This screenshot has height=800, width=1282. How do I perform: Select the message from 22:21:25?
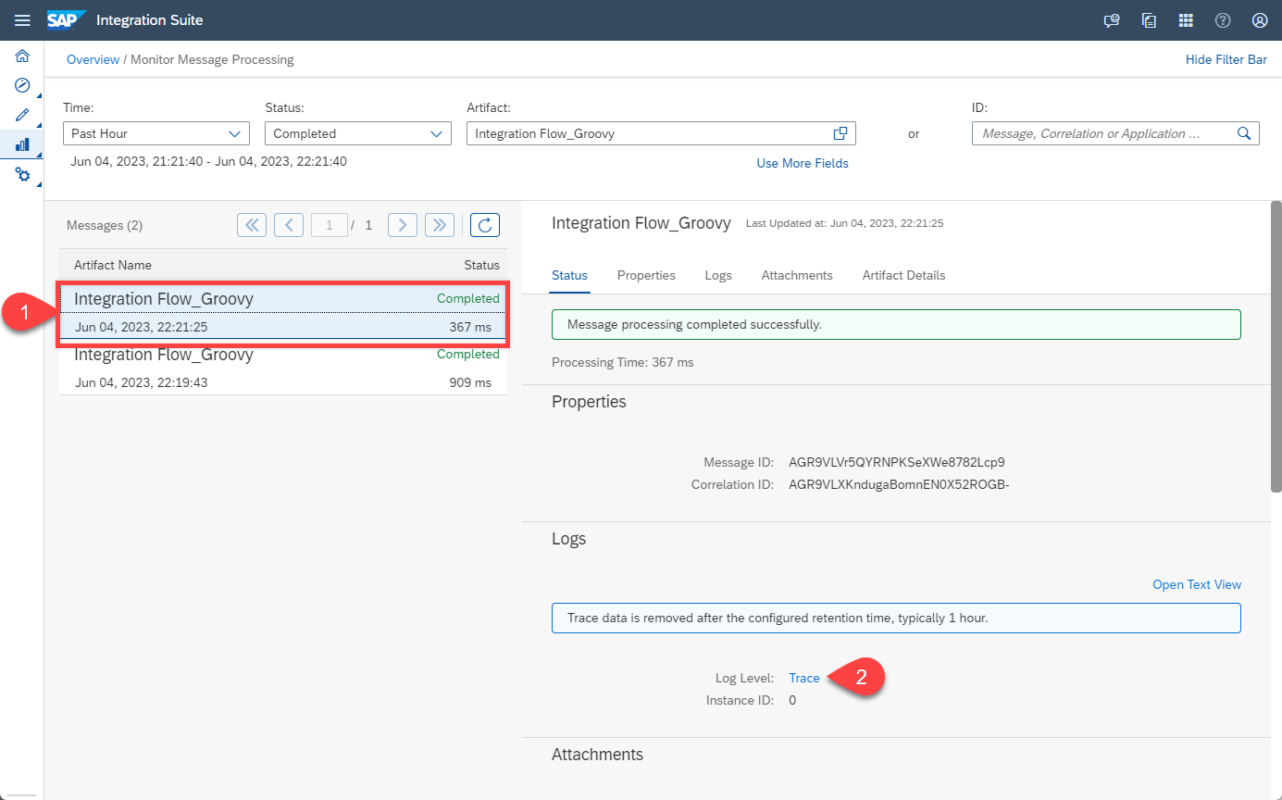(283, 312)
